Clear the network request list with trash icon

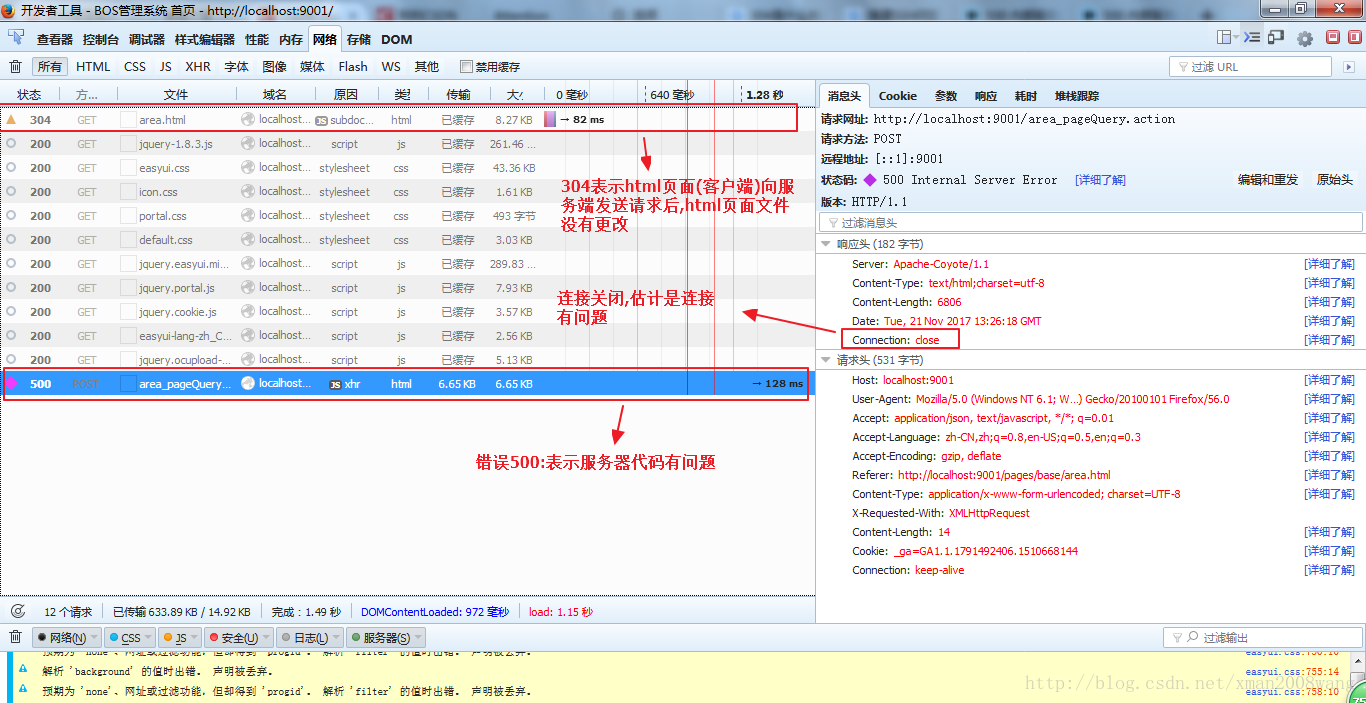coord(15,66)
